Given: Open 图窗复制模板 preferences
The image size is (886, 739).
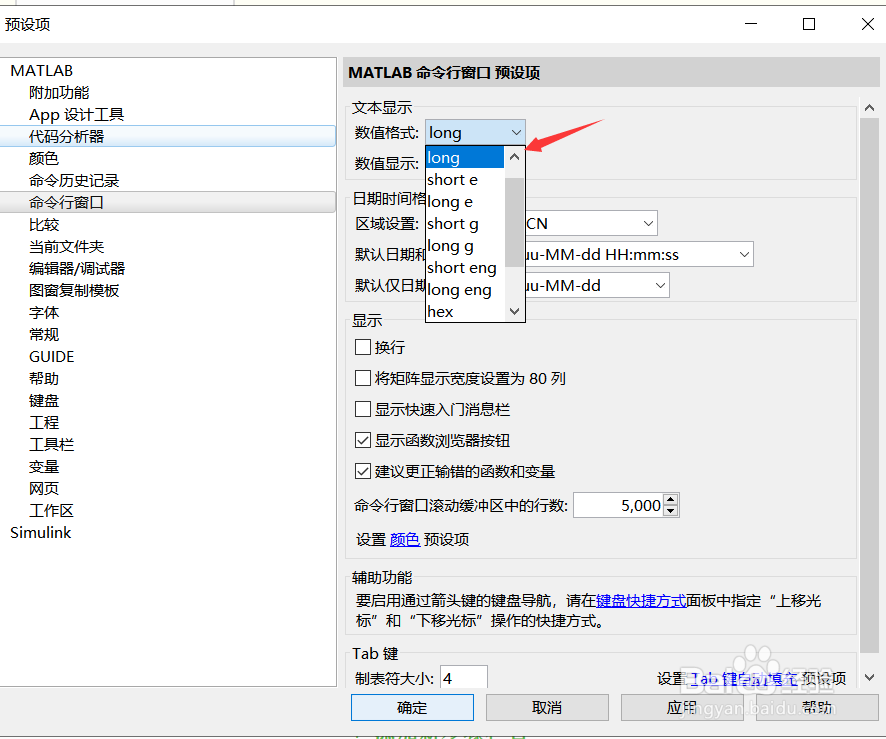Looking at the screenshot, I should click(73, 290).
